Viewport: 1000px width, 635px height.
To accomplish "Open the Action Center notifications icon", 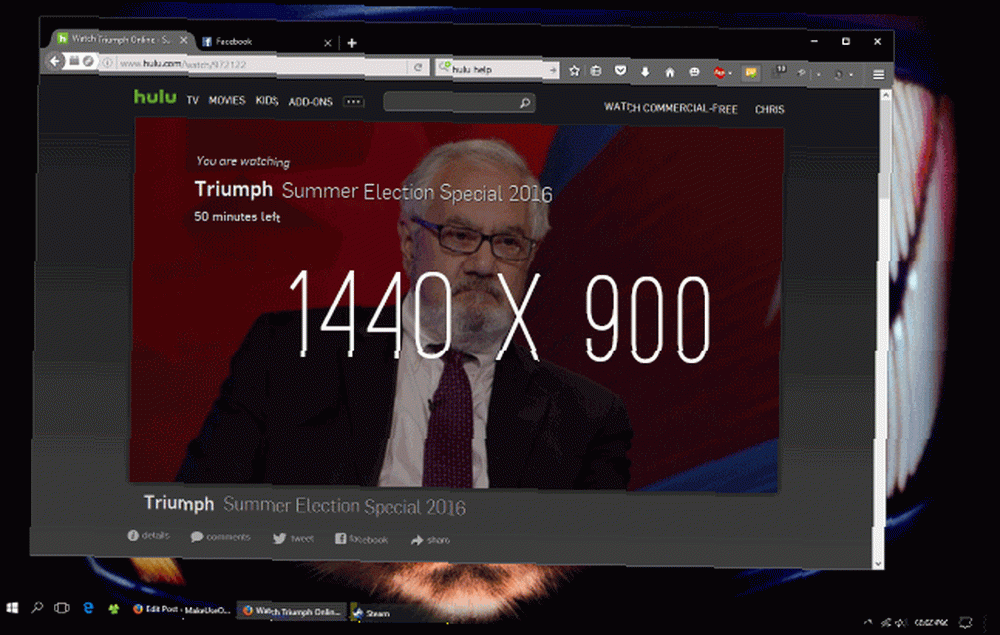I will 966,623.
